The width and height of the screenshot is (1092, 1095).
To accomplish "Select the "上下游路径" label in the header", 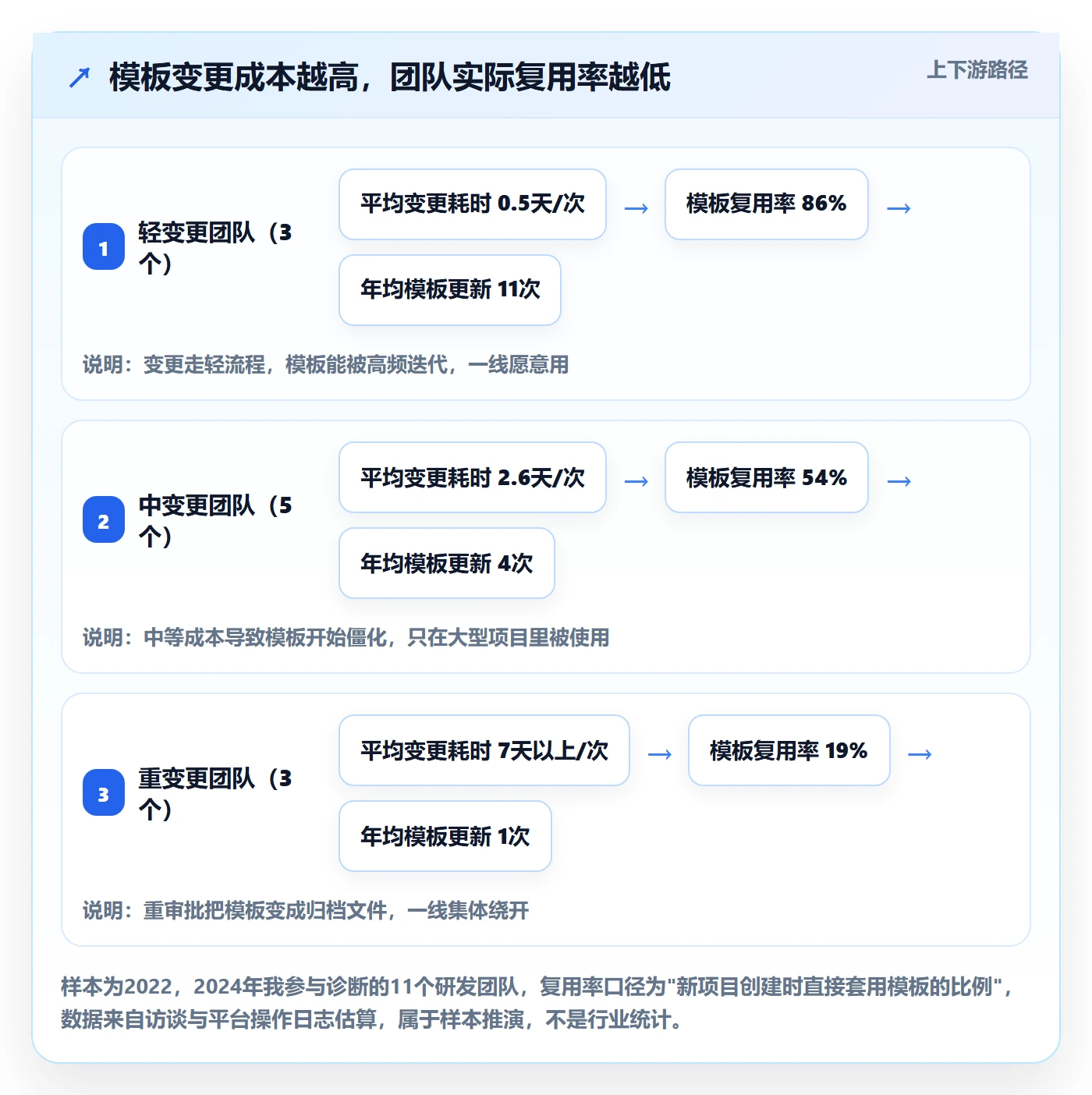I will [x=977, y=70].
